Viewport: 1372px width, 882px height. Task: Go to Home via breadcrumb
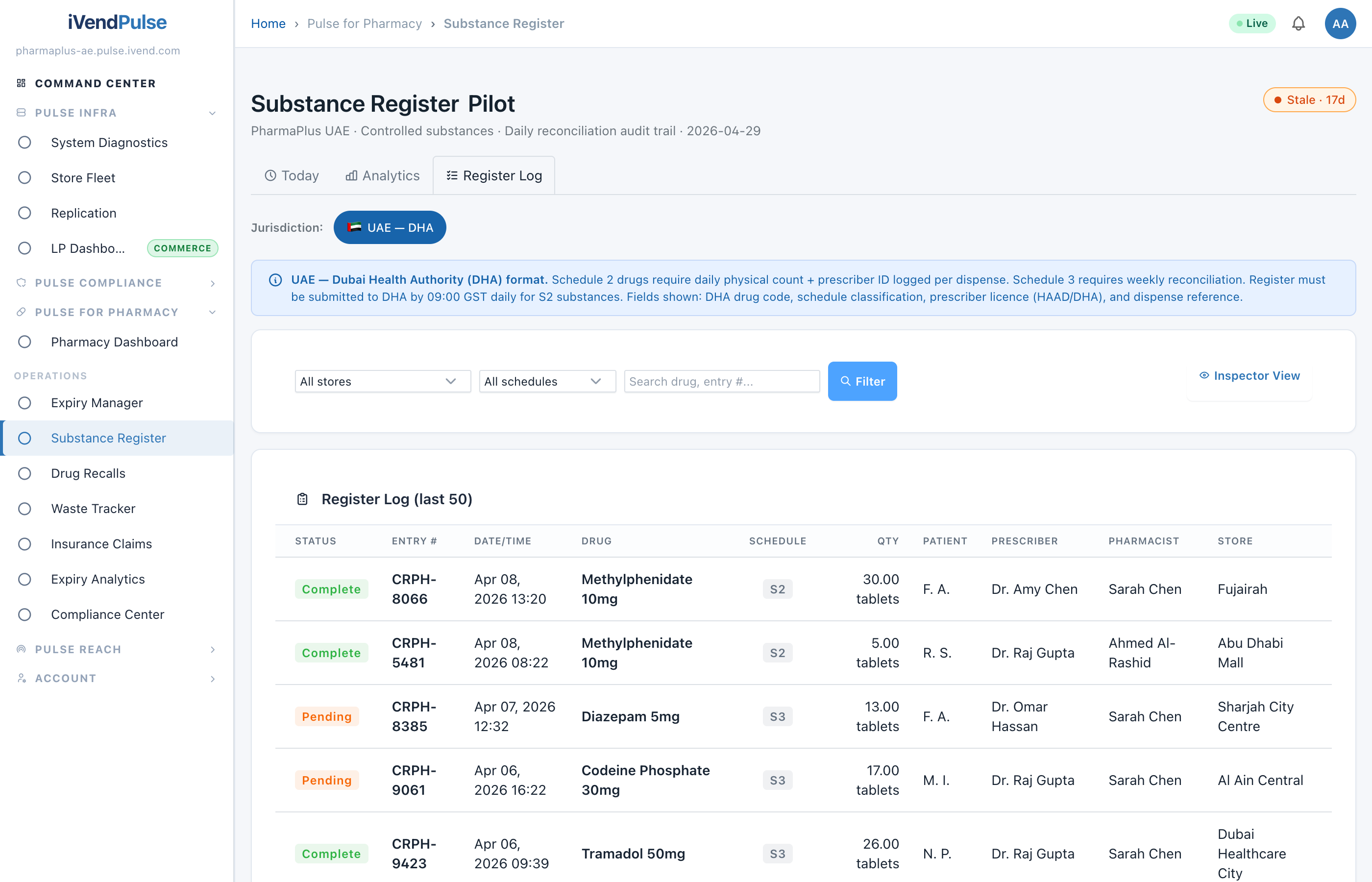pos(268,24)
